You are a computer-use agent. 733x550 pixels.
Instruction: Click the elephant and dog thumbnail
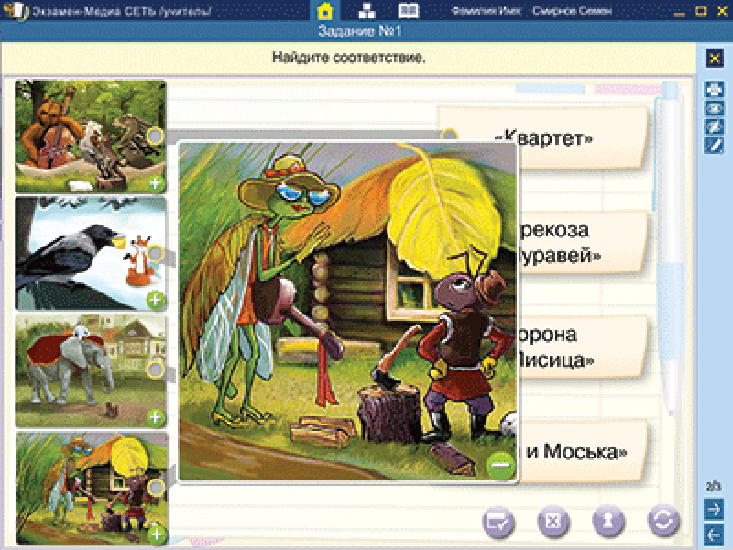[x=91, y=371]
